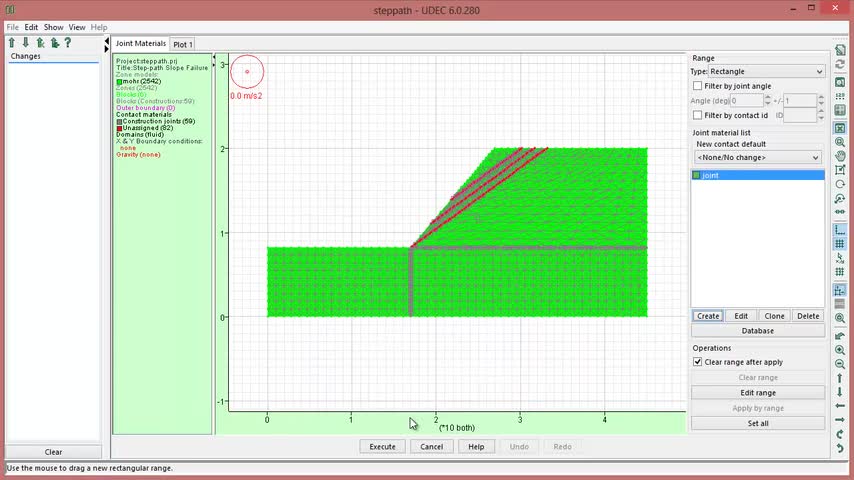This screenshot has width=854, height=480.
Task: Click the Outer boundary (0) legend text
Action: pos(145,108)
